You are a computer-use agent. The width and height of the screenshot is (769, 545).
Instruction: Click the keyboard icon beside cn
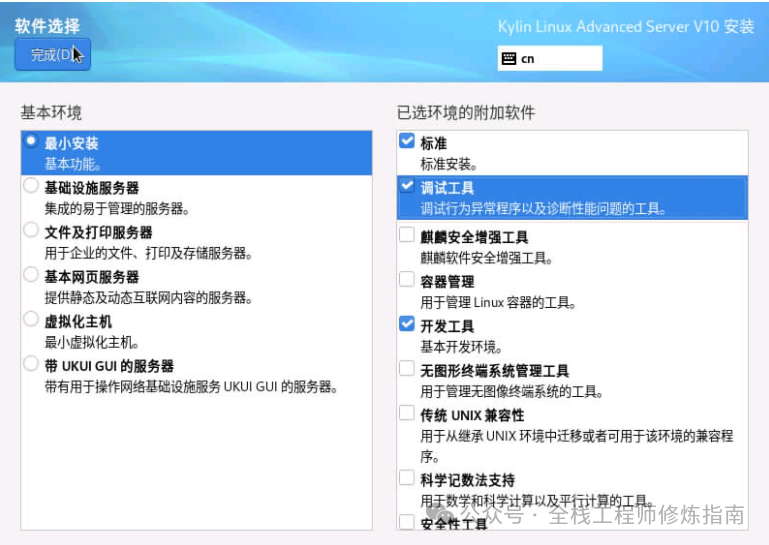coord(509,58)
